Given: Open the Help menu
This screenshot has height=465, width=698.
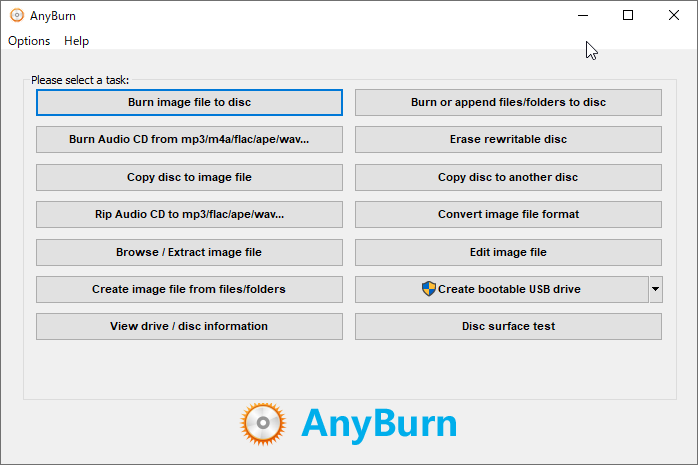Looking at the screenshot, I should (x=77, y=41).
